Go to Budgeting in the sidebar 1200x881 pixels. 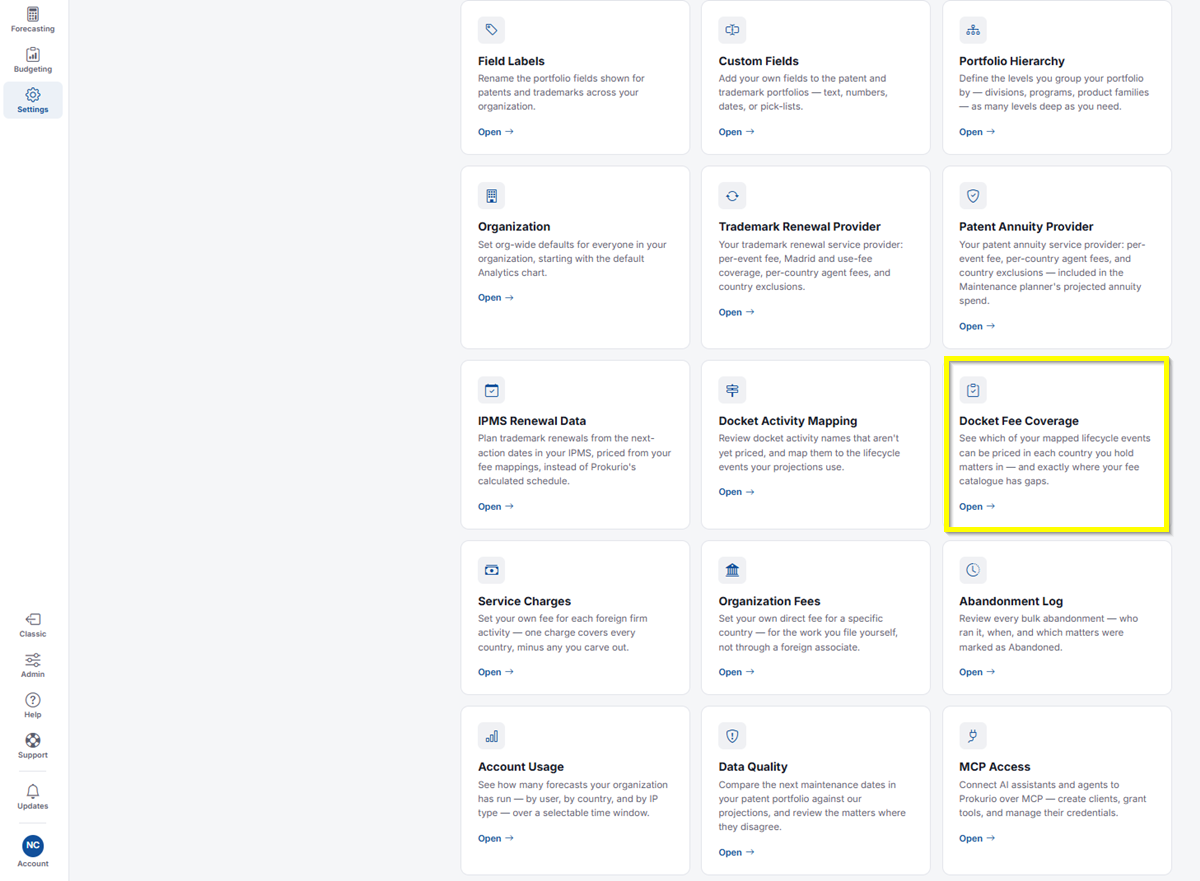click(33, 60)
